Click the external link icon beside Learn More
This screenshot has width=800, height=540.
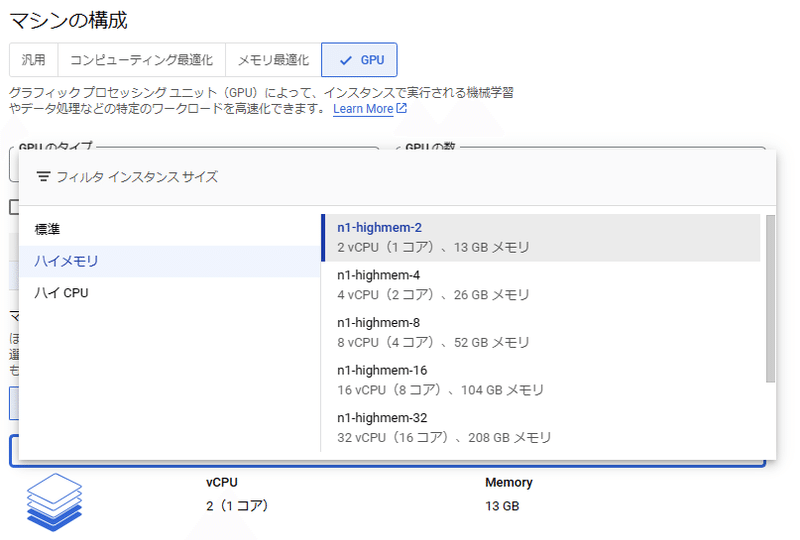(402, 108)
